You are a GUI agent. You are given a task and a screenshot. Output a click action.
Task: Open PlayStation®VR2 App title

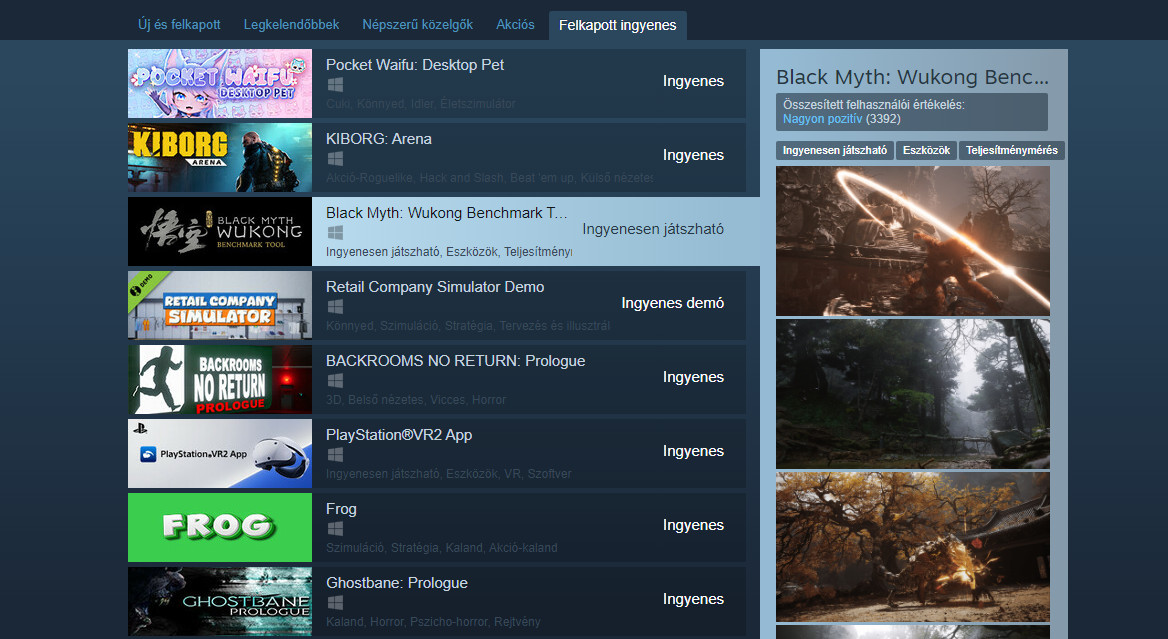[399, 435]
